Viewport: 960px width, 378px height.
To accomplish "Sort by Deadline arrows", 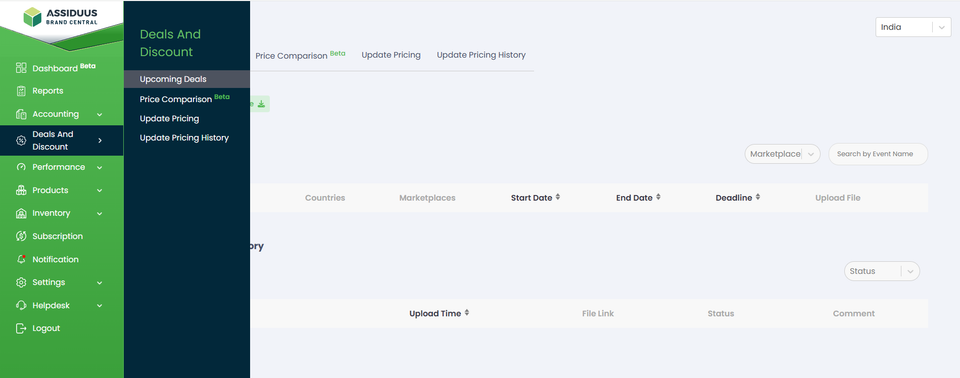I will (757, 198).
